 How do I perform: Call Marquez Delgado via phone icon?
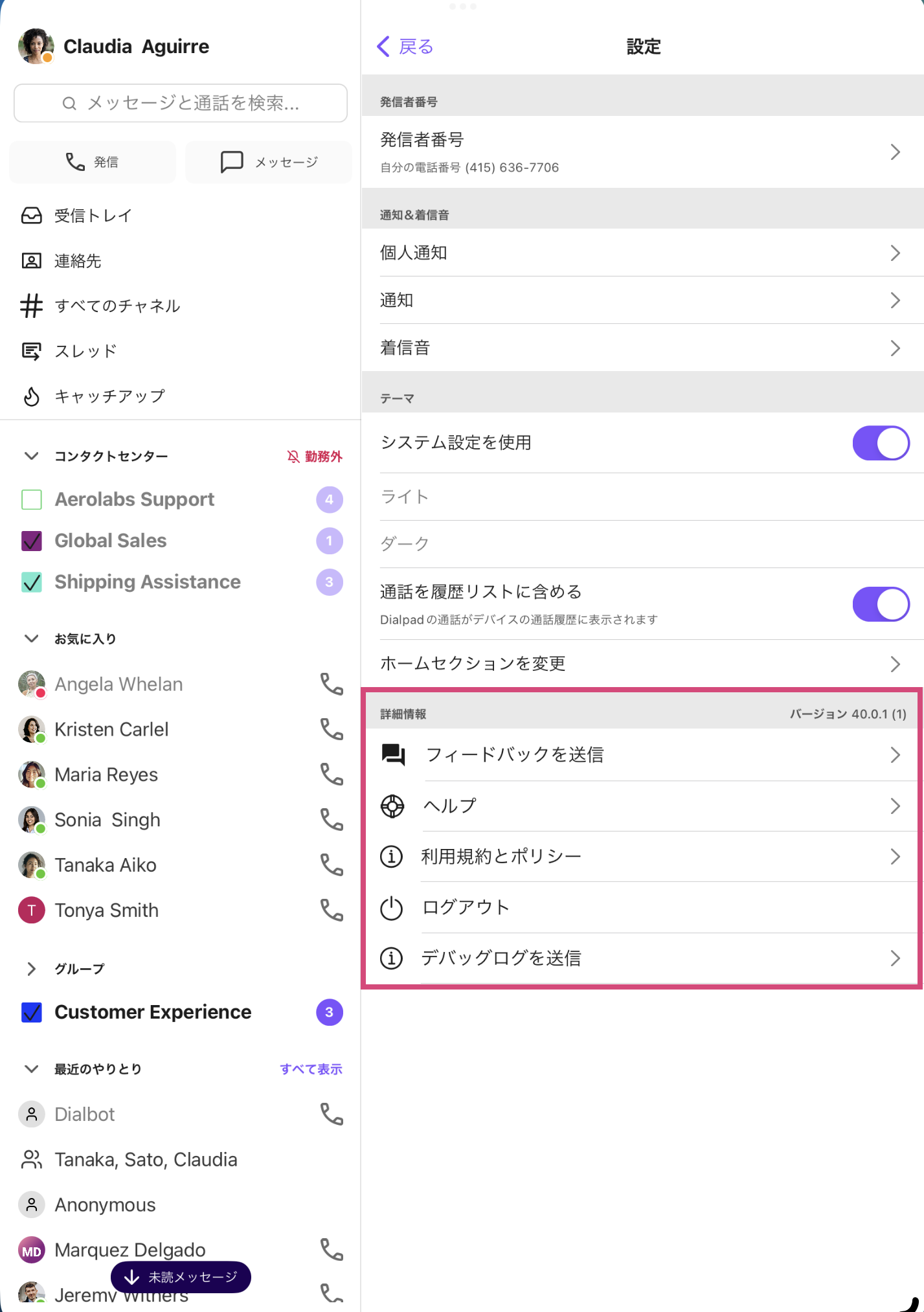(x=332, y=1250)
